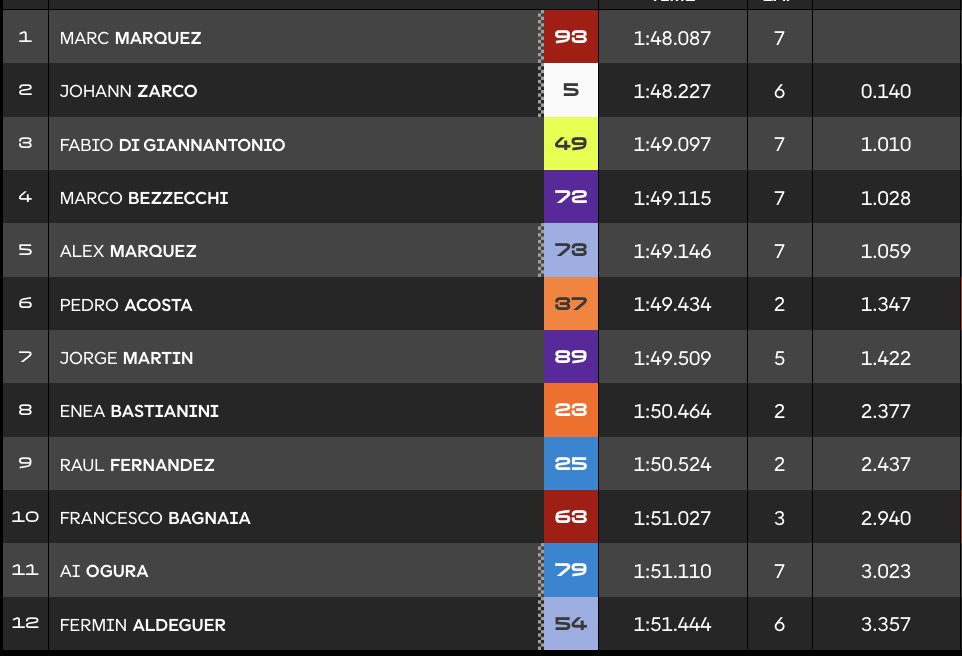Click Jorge Martin's number 89 badge

pos(571,358)
